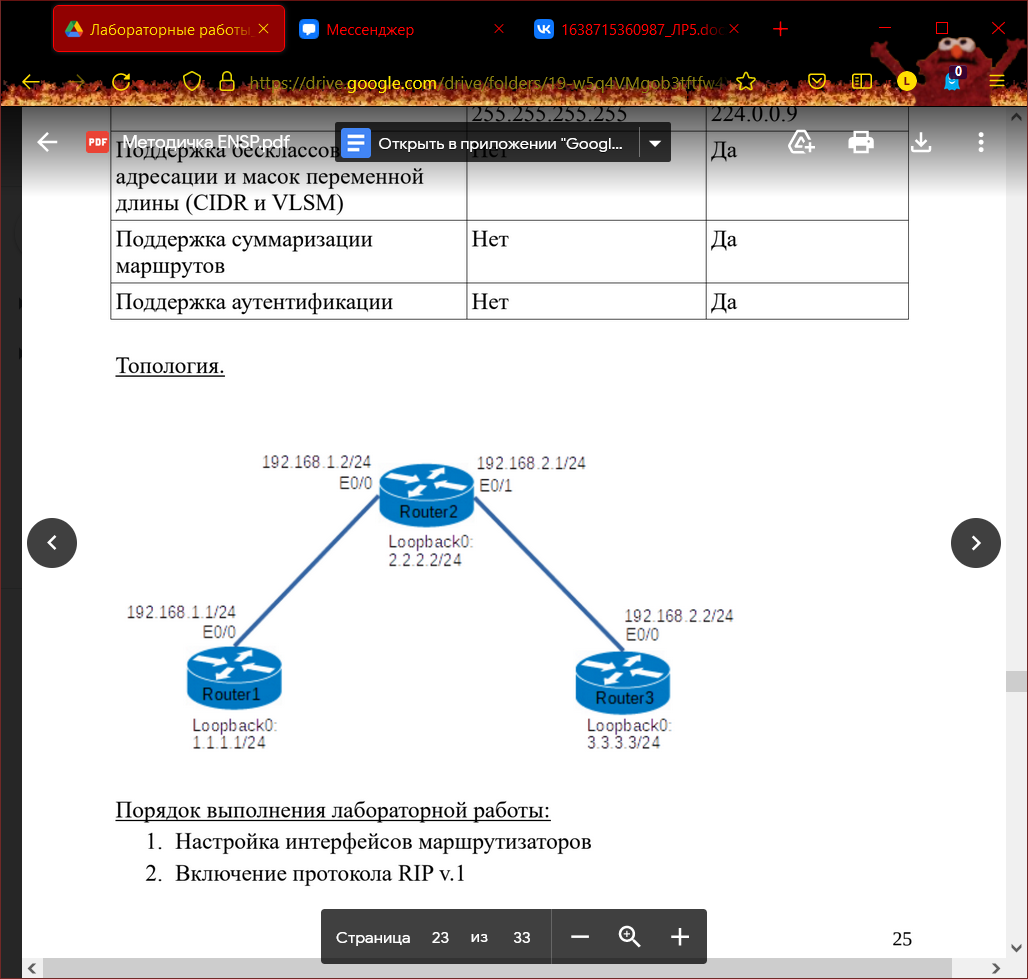This screenshot has height=979, width=1028.
Task: Open the Pocket save icon in the toolbar
Action: 817,81
